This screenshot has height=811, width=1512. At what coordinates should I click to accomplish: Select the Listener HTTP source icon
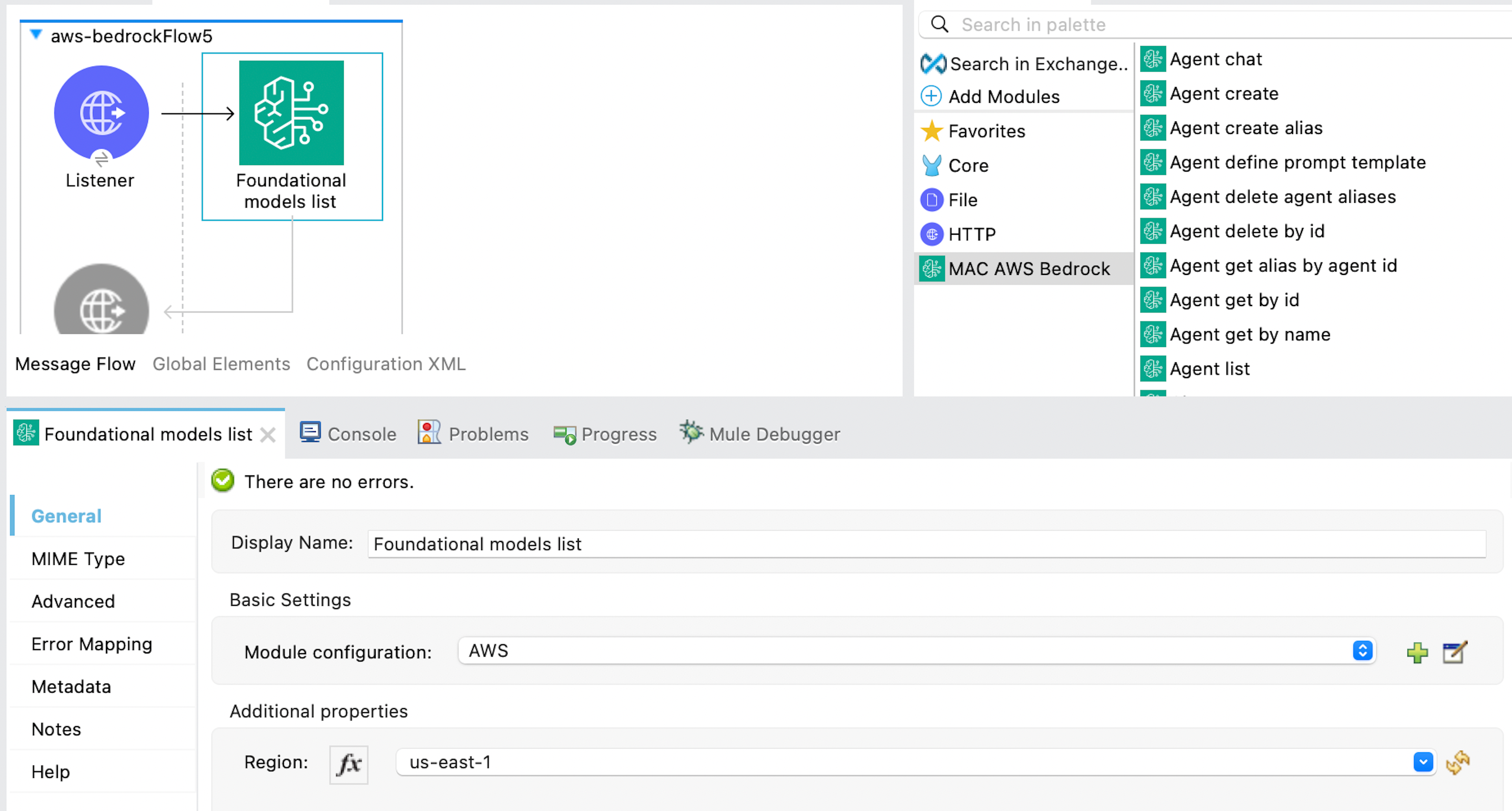[x=102, y=113]
